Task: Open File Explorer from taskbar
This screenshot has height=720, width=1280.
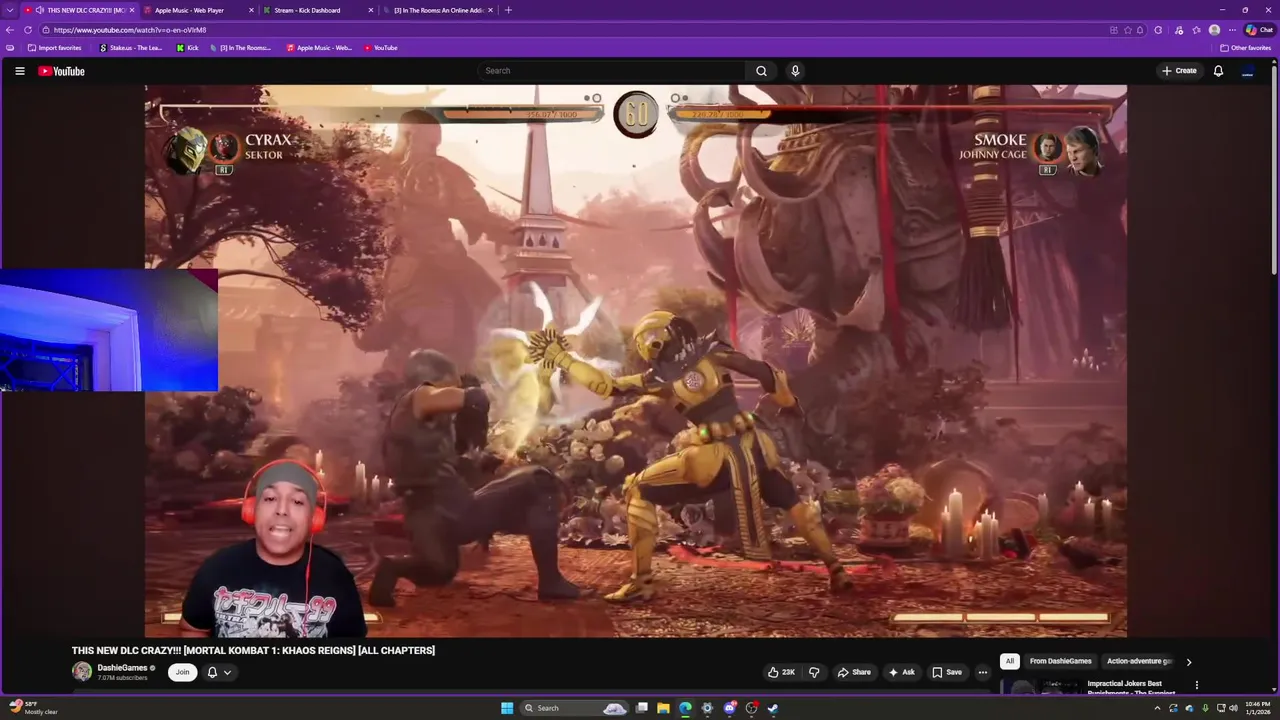Action: [x=663, y=708]
